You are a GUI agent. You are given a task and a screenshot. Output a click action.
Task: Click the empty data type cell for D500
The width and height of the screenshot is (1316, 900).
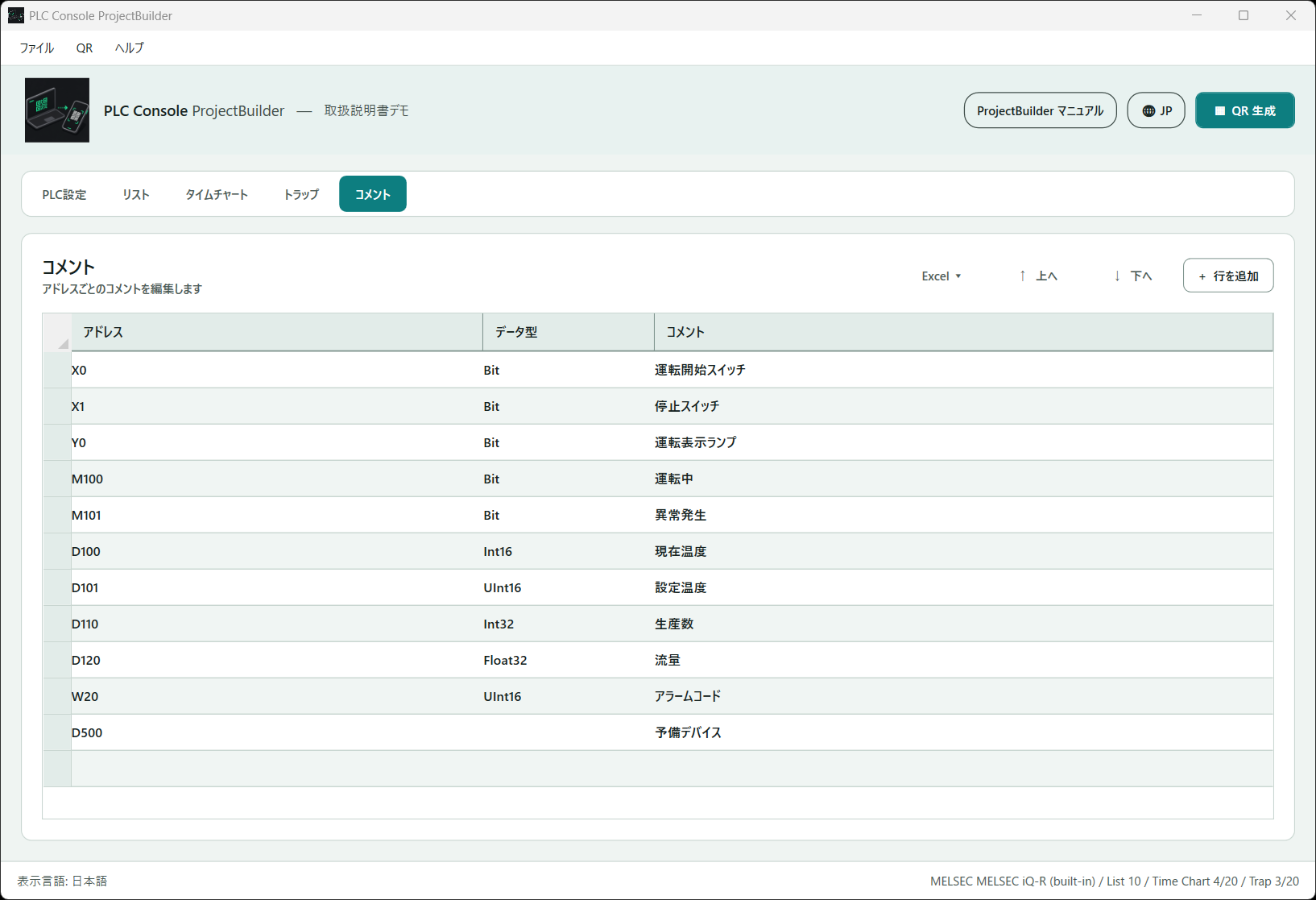[569, 732]
